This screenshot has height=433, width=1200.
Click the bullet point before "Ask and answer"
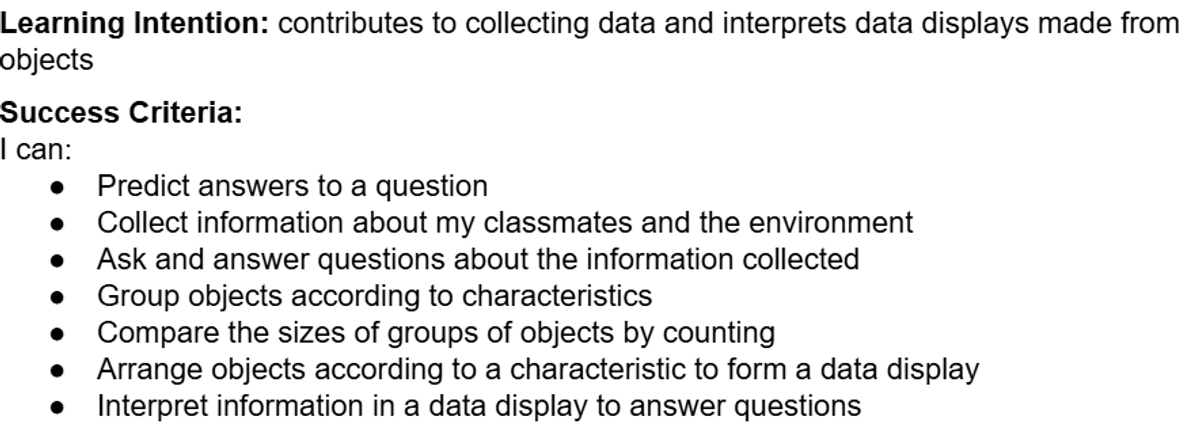point(60,261)
